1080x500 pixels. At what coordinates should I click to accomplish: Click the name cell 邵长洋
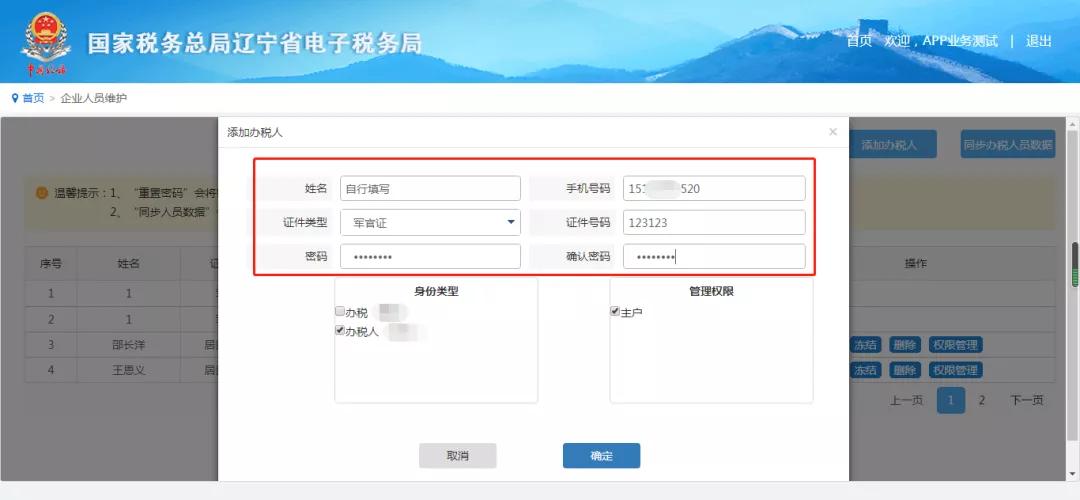pyautogui.click(x=129, y=345)
